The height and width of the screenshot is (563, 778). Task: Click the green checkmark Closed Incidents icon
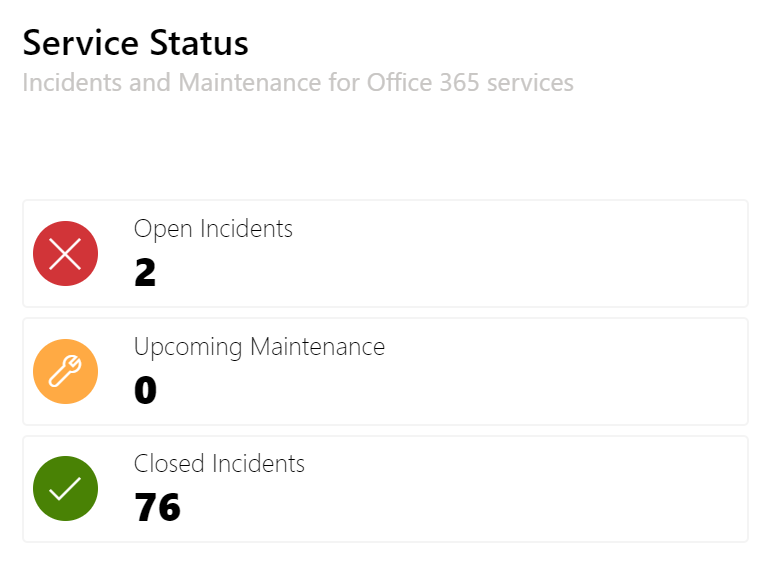65,489
